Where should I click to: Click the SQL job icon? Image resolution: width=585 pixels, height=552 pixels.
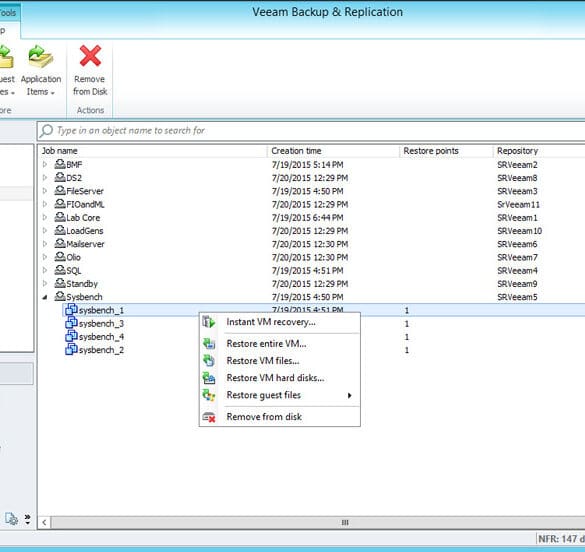tap(60, 270)
